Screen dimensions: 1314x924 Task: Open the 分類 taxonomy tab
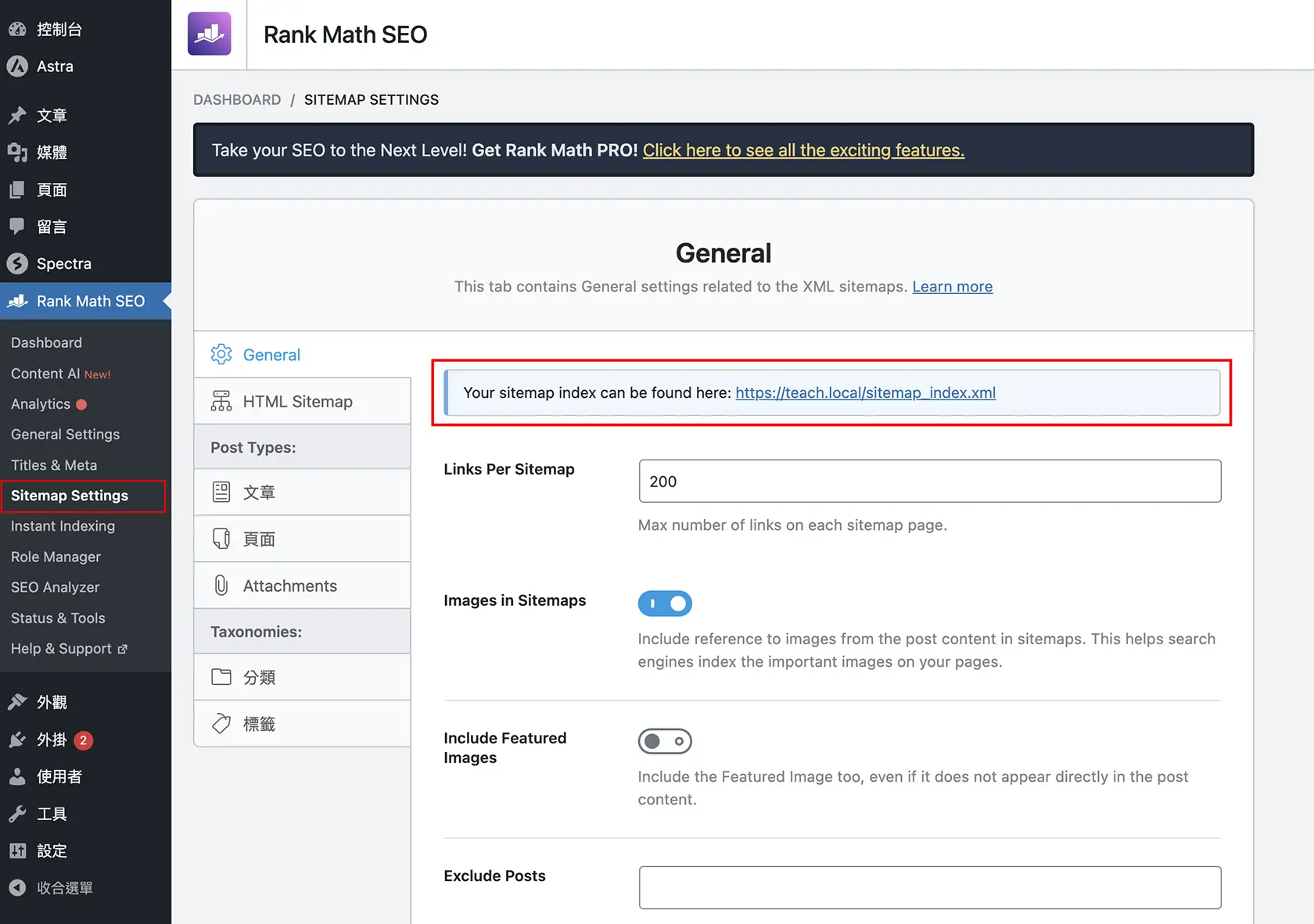[302, 677]
